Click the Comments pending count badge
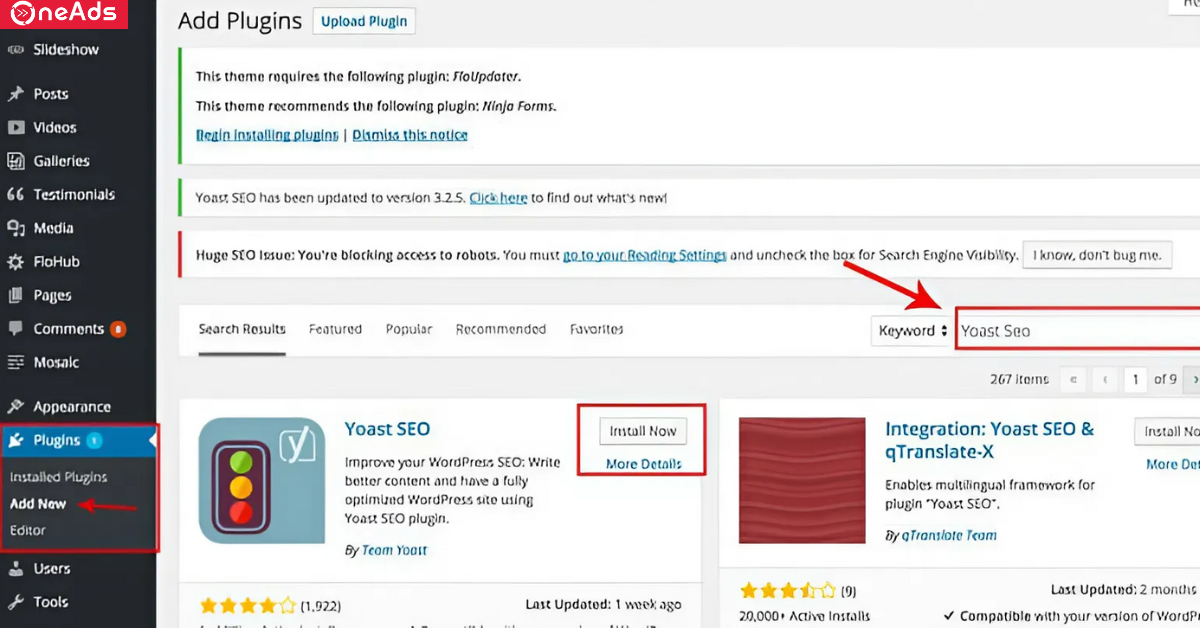The image size is (1200, 628). coord(118,329)
